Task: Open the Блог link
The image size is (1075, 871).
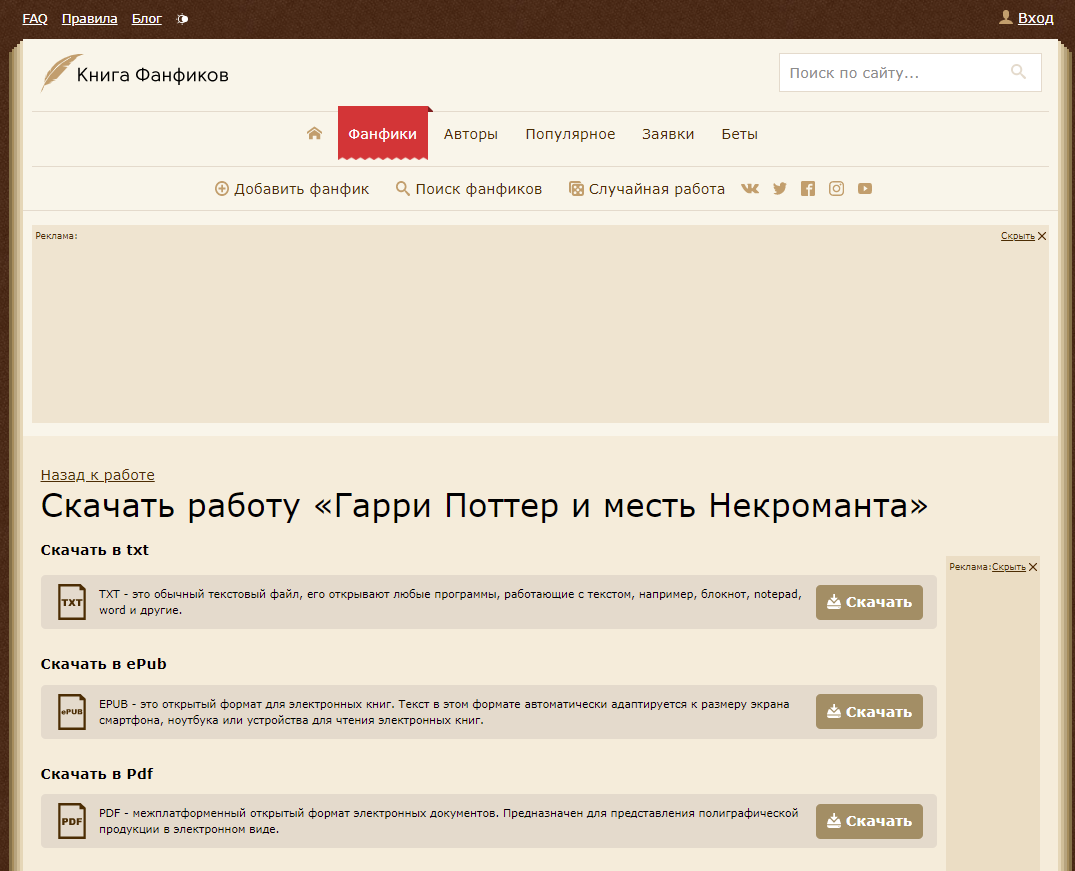Action: pos(147,19)
